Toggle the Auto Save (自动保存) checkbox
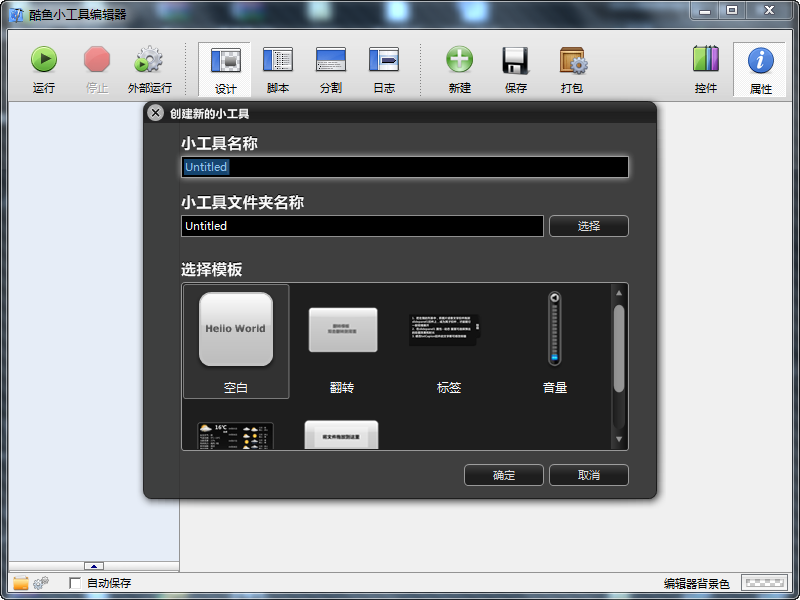 coord(75,583)
